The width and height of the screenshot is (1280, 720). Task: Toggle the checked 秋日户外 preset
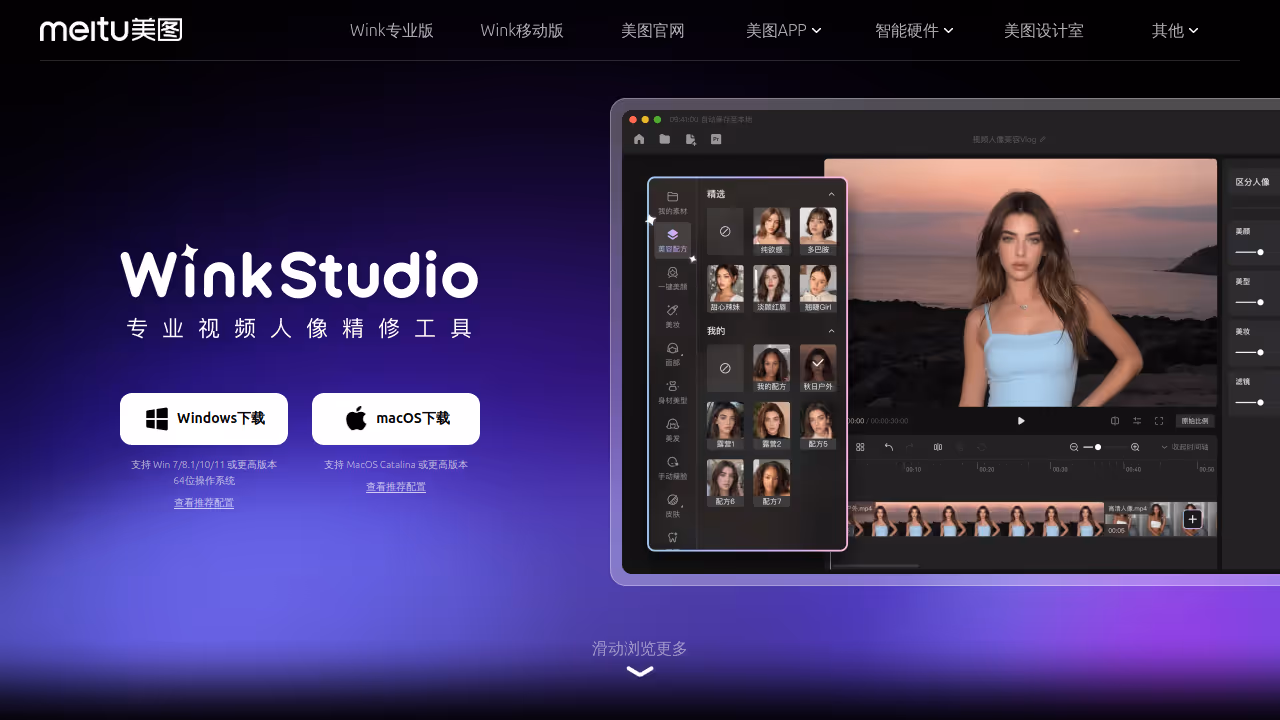818,368
